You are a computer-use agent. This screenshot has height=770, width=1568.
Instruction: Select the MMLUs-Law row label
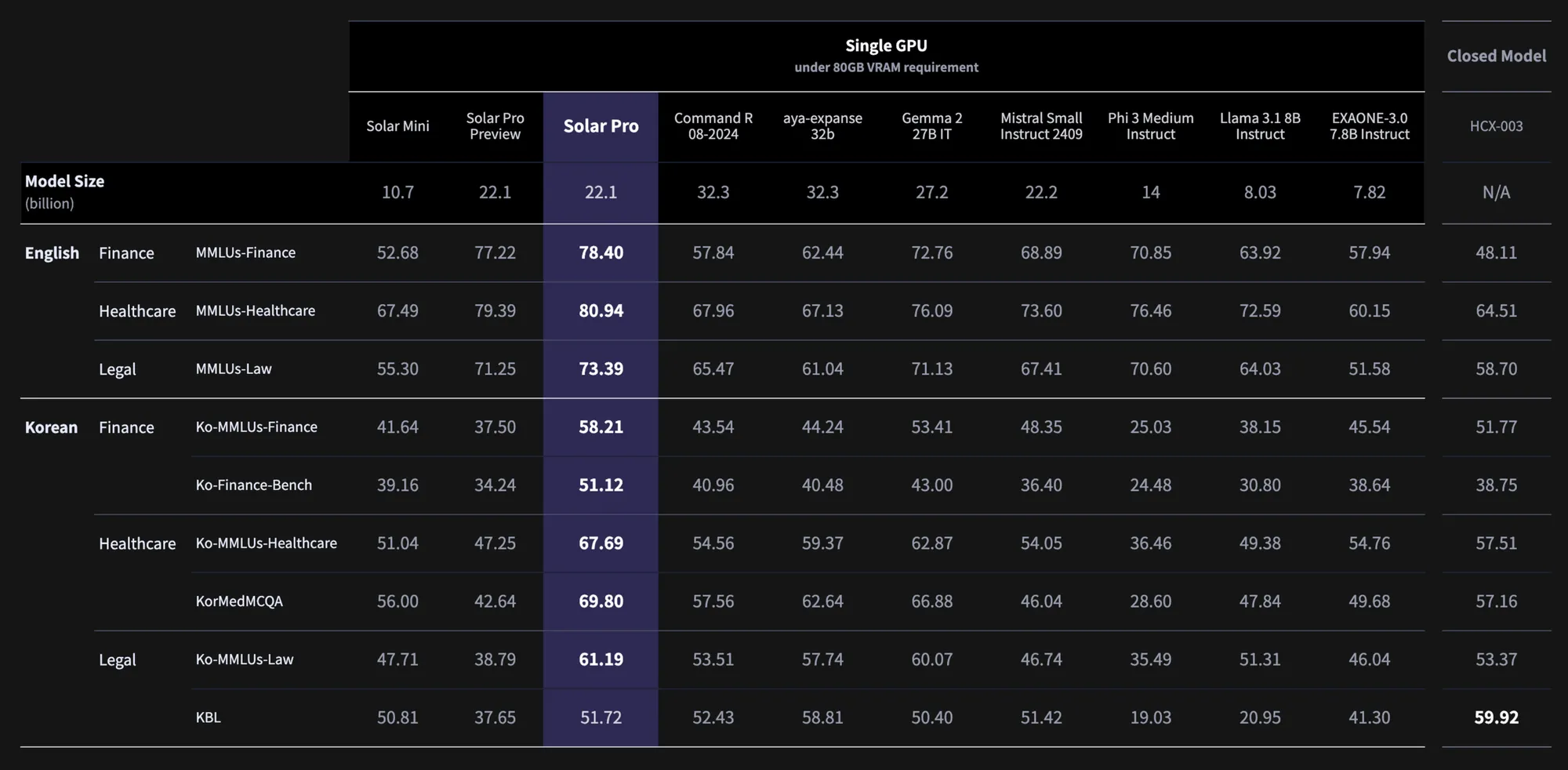(x=233, y=369)
